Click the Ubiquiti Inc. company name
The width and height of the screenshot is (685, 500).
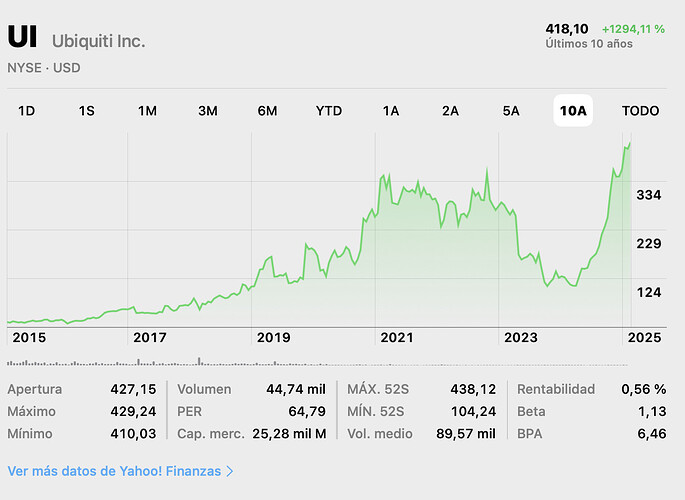(x=98, y=41)
